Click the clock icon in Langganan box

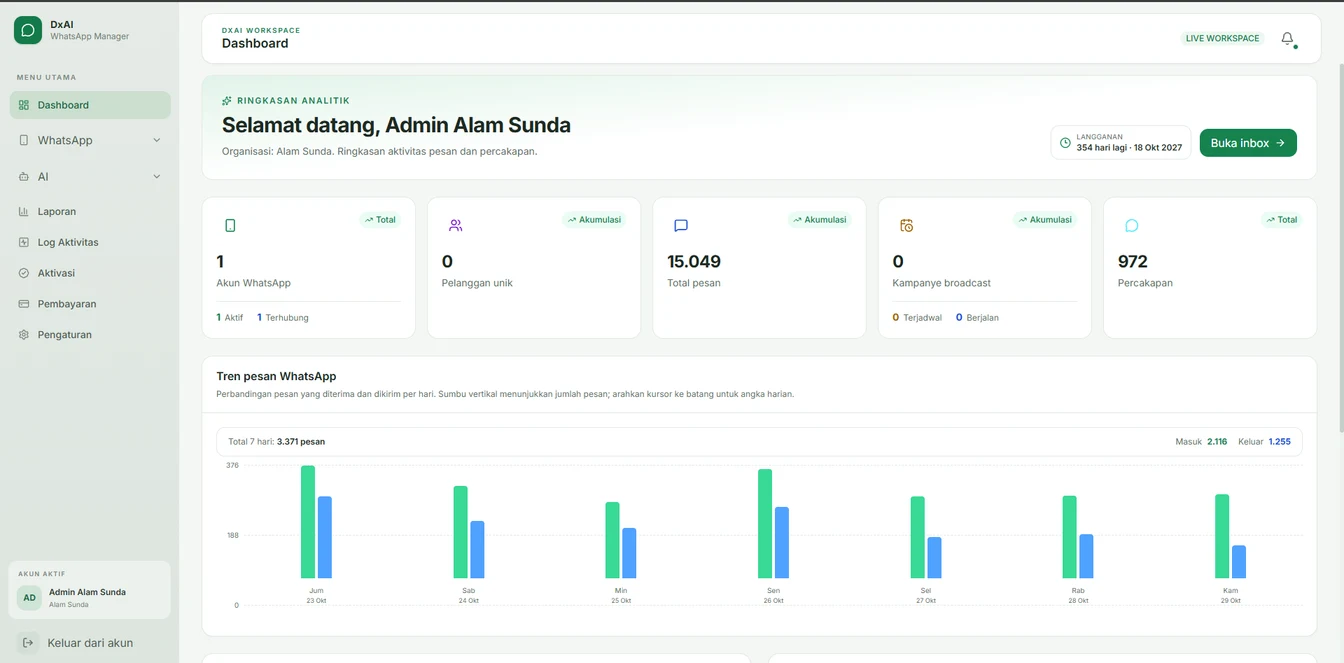1065,143
